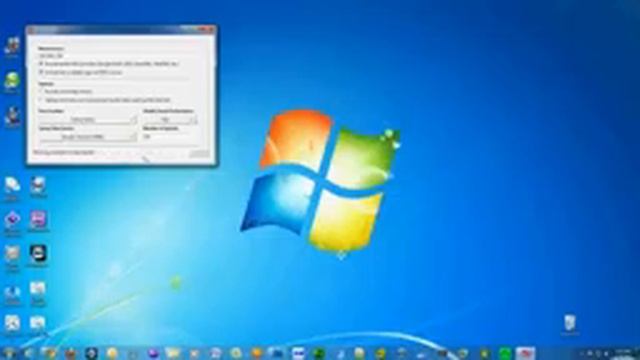Click the Windows Start button on taskbar

(x=9, y=353)
